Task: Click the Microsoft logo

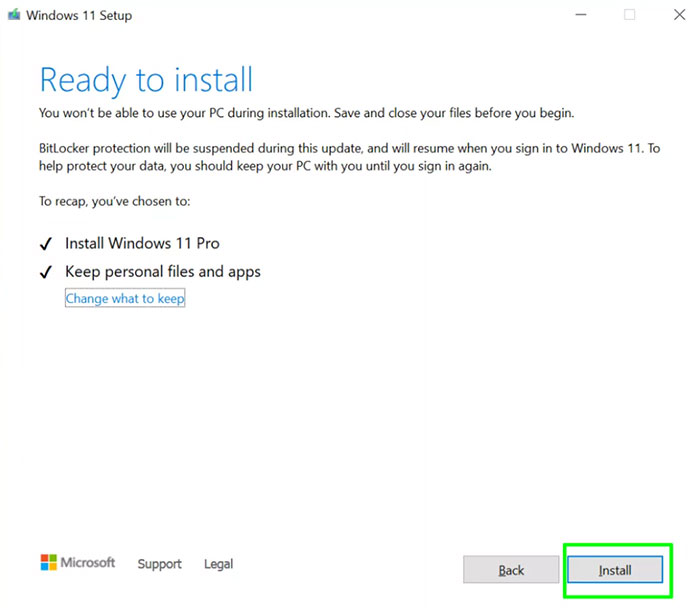Action: pyautogui.click(x=78, y=562)
